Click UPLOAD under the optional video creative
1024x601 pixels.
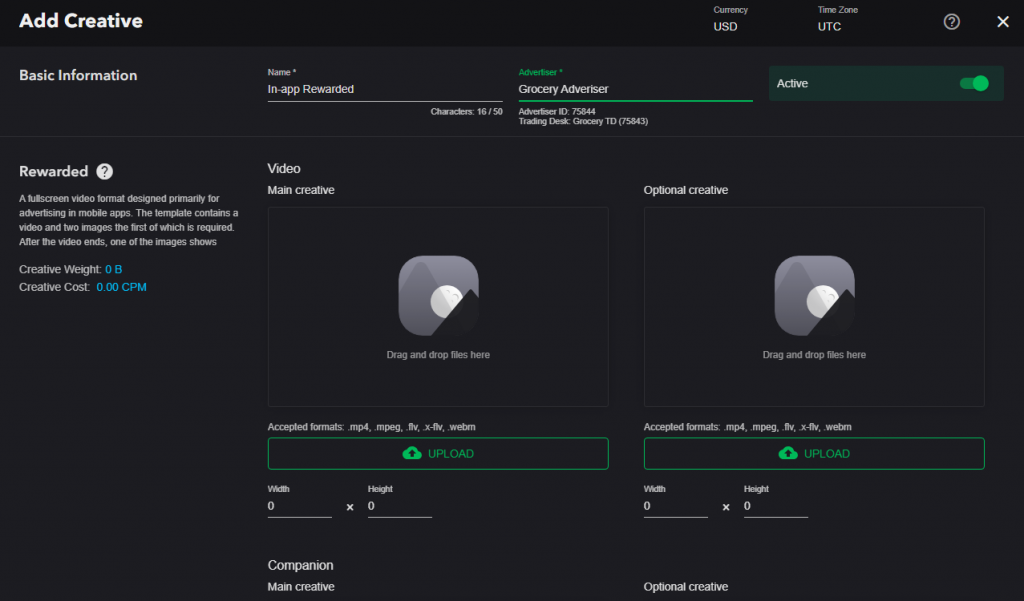(x=813, y=453)
